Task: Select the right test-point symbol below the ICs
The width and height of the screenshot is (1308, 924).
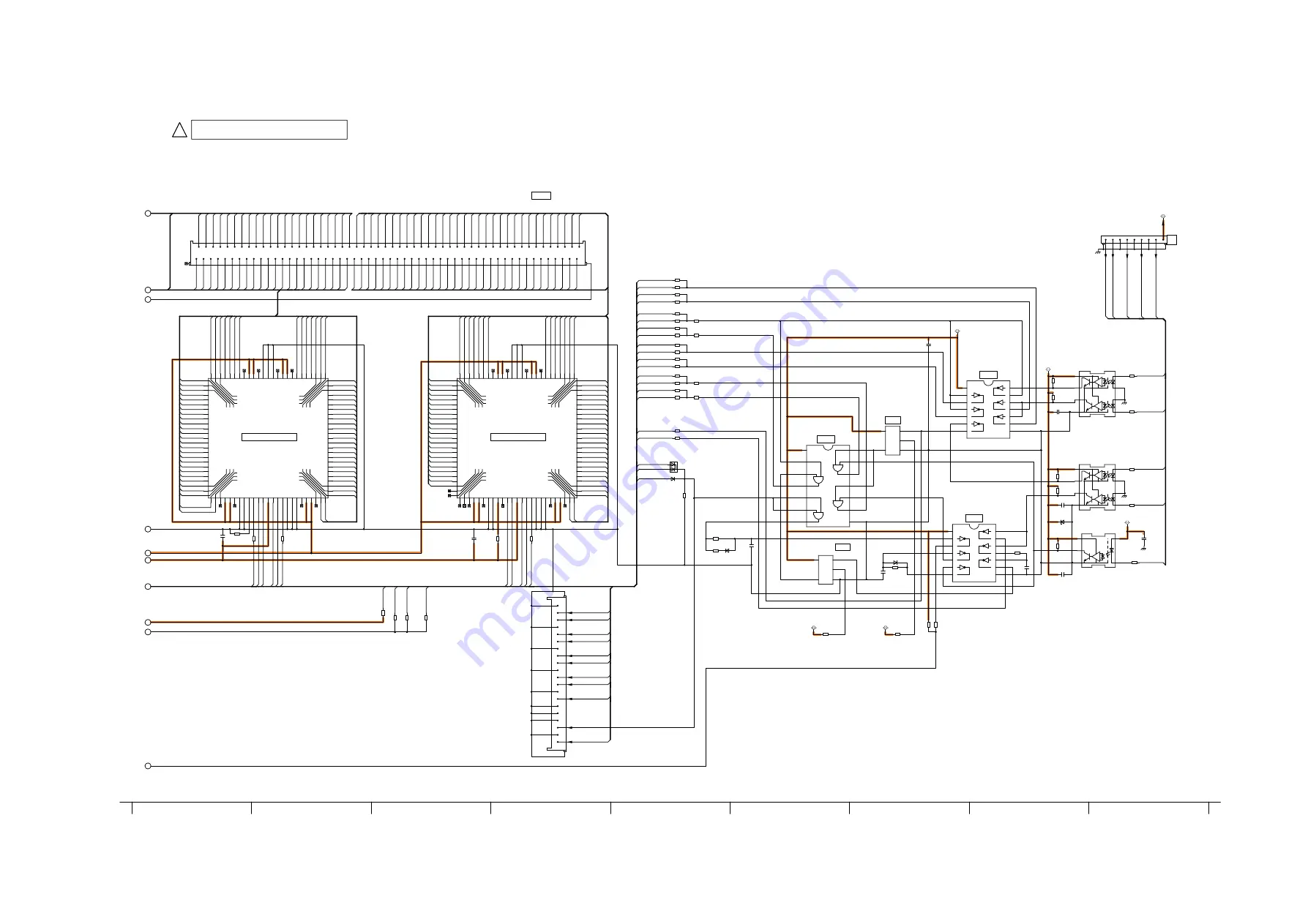Action: tap(886, 628)
